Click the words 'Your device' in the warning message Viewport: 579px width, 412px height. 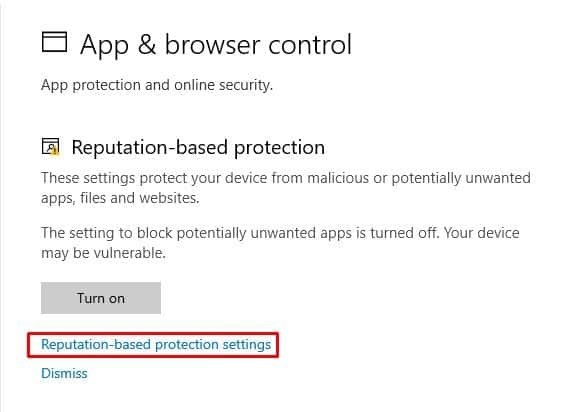[x=482, y=233]
